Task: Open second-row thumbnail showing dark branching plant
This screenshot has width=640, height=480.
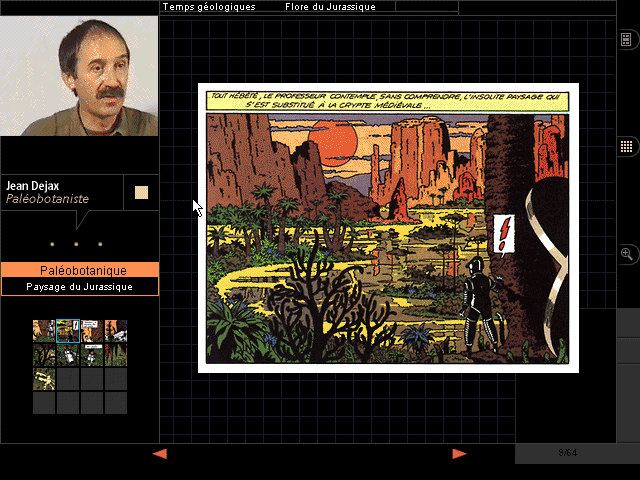Action: (44, 355)
